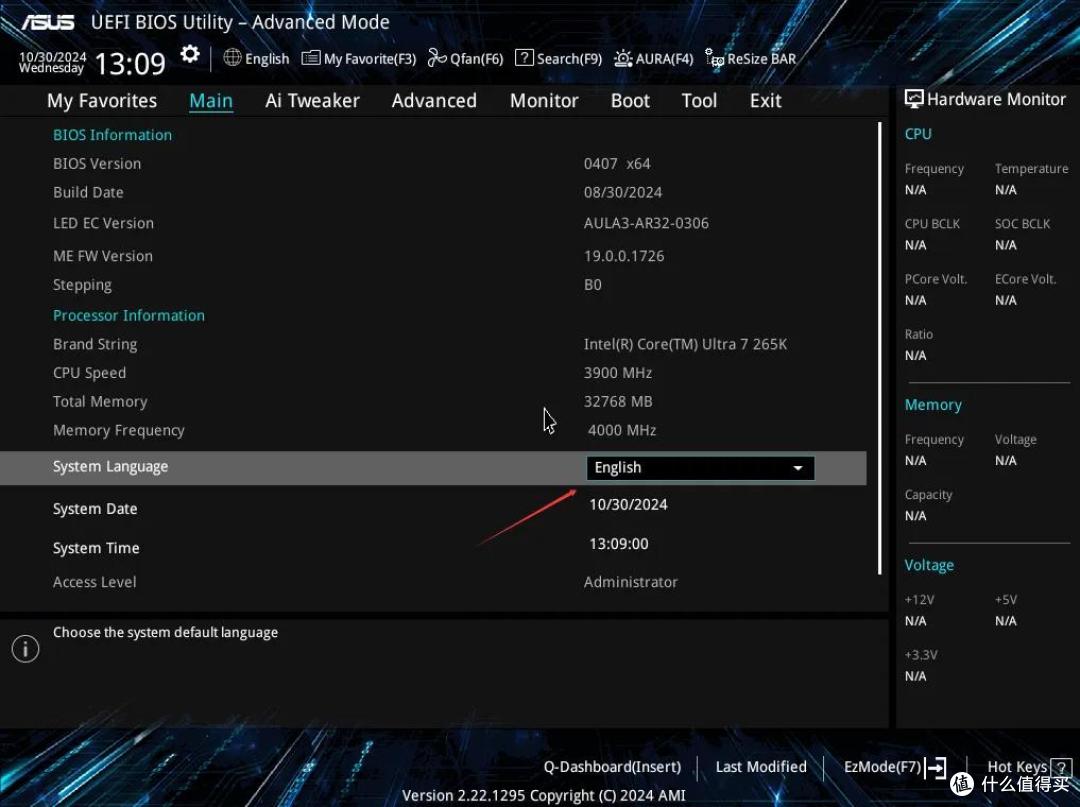Switch to EzMode(F7)
This screenshot has height=807, width=1080.
[882, 767]
